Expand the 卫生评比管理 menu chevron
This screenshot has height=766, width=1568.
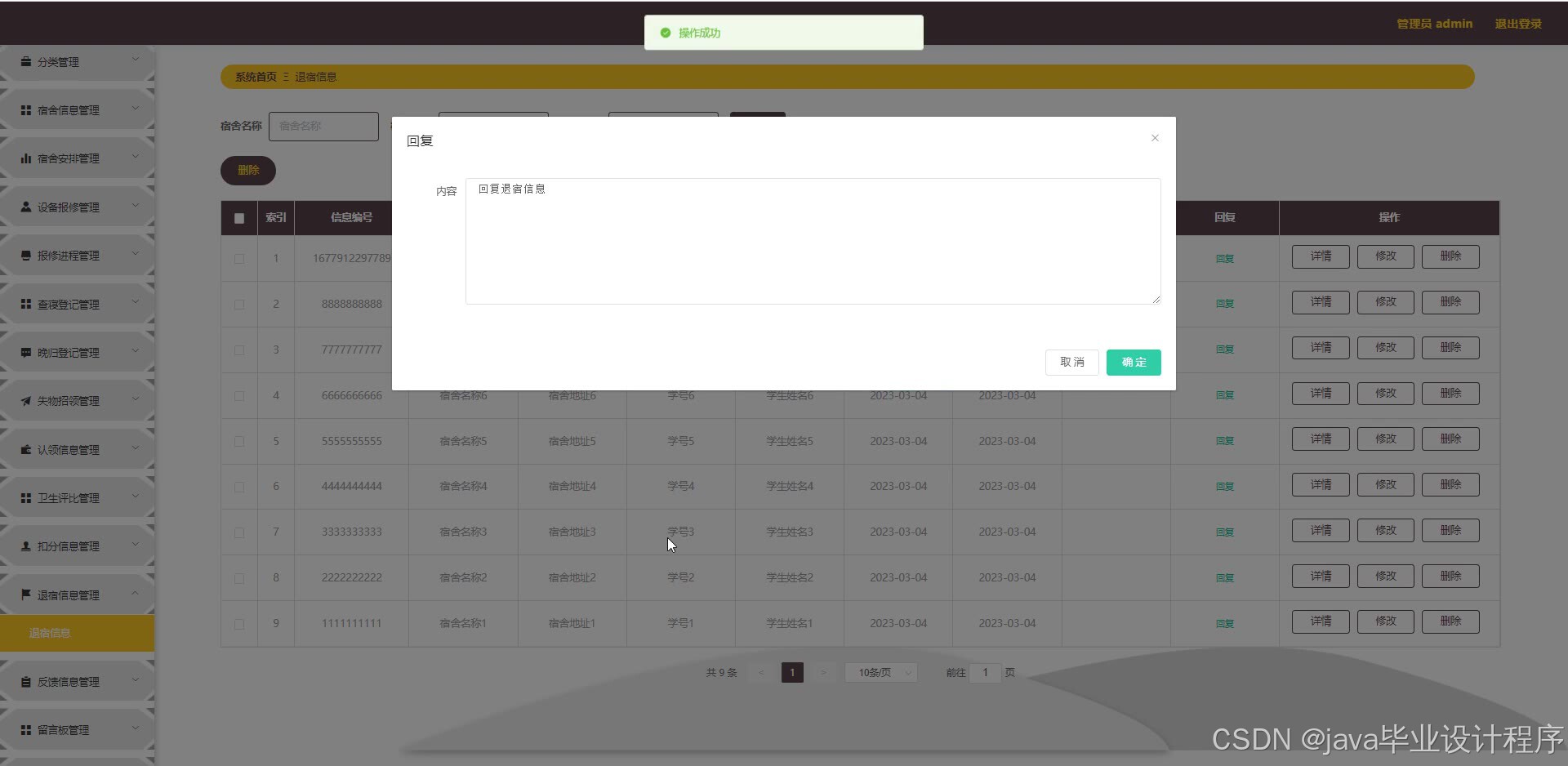click(136, 496)
